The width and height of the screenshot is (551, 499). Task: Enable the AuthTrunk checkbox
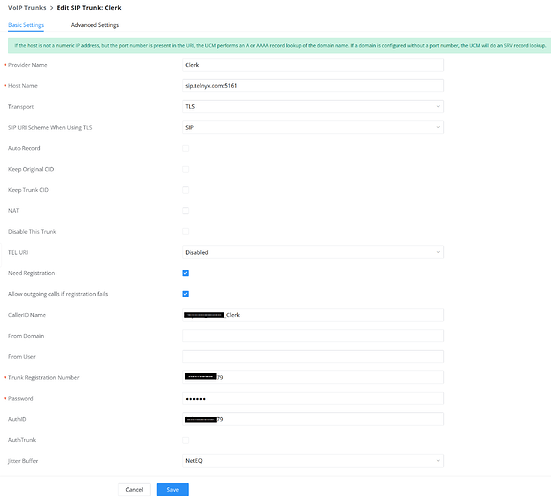186,440
